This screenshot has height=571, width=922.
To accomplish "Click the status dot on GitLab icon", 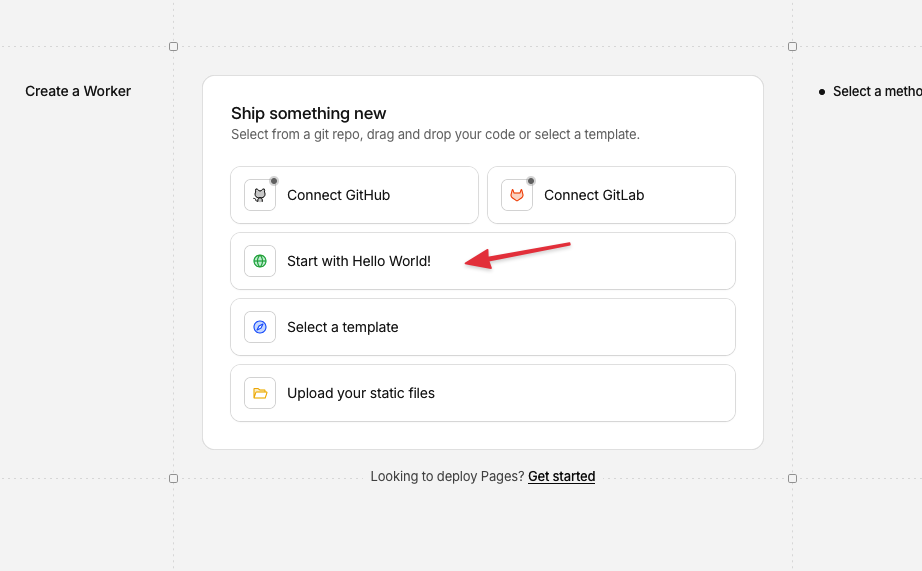I will pos(531,181).
